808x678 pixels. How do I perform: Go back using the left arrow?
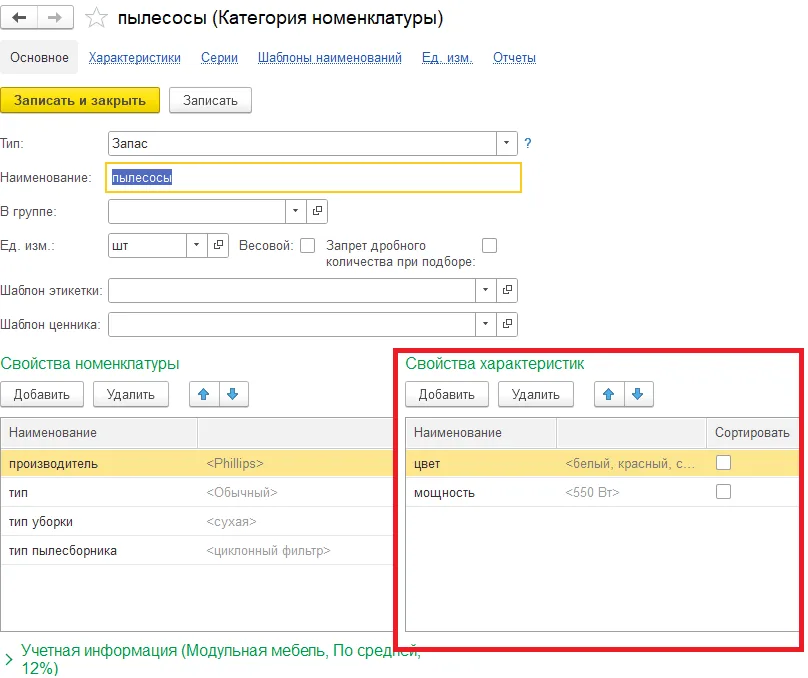[19, 18]
